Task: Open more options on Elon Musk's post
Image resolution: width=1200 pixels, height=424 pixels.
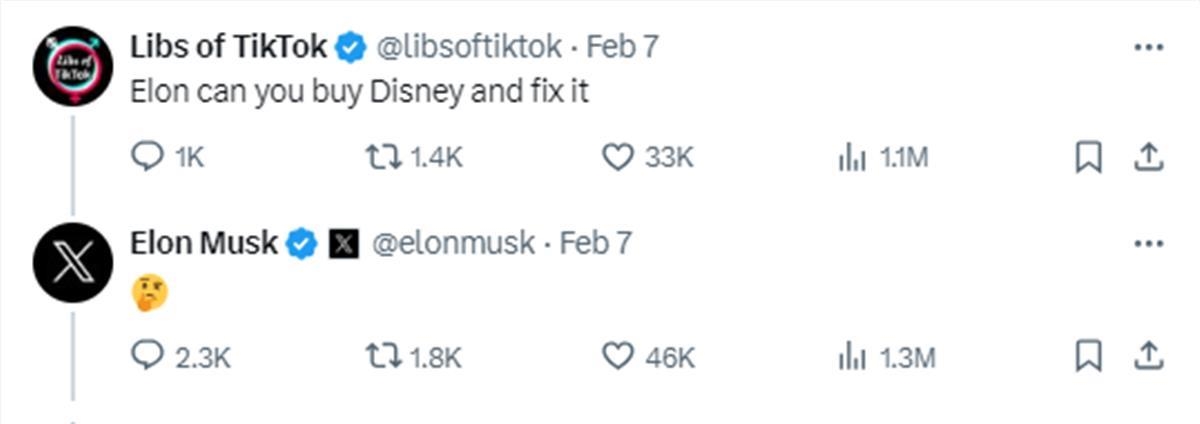Action: 1147,244
